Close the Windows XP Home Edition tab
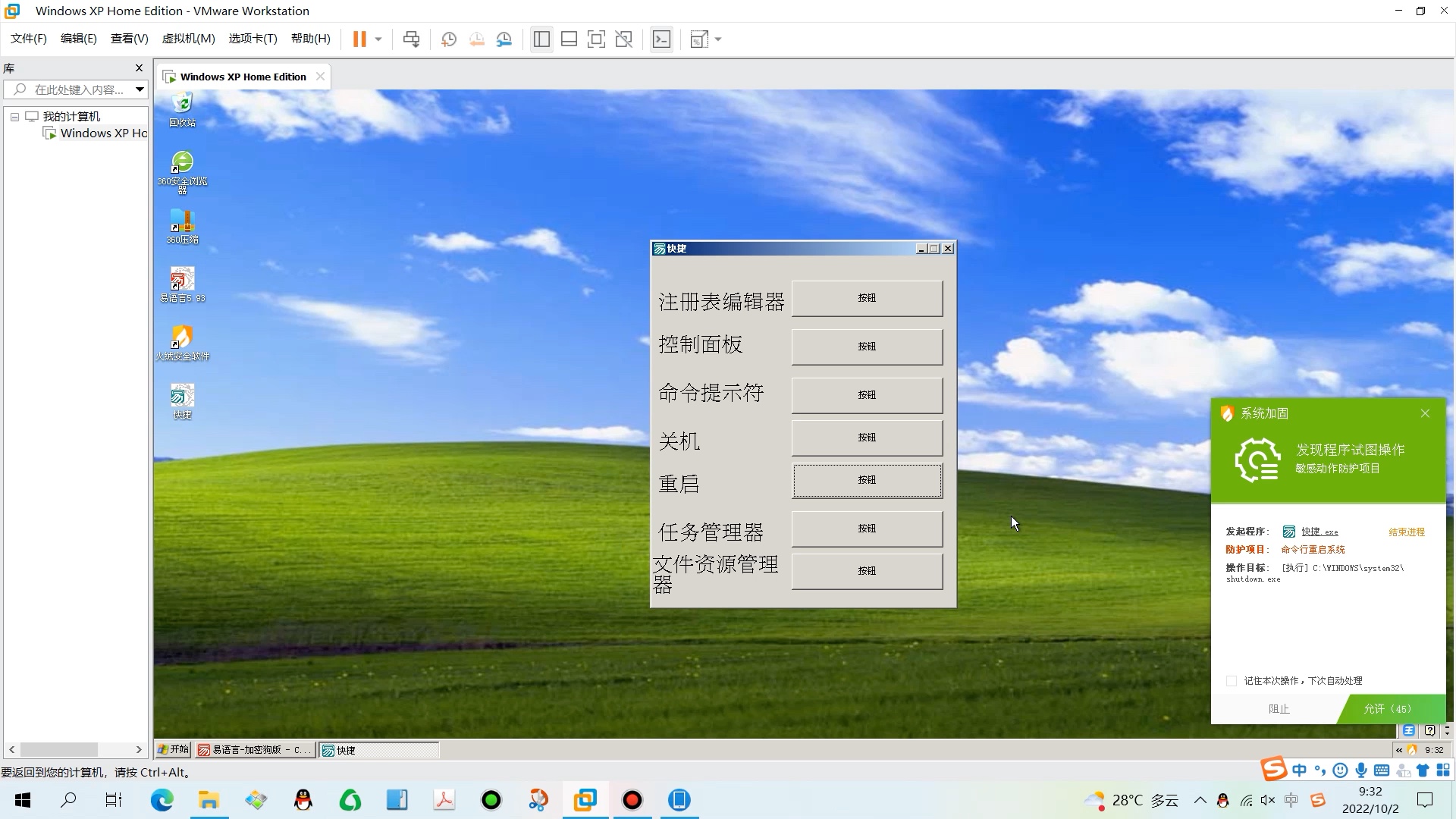This screenshot has width=1456, height=819. [321, 77]
